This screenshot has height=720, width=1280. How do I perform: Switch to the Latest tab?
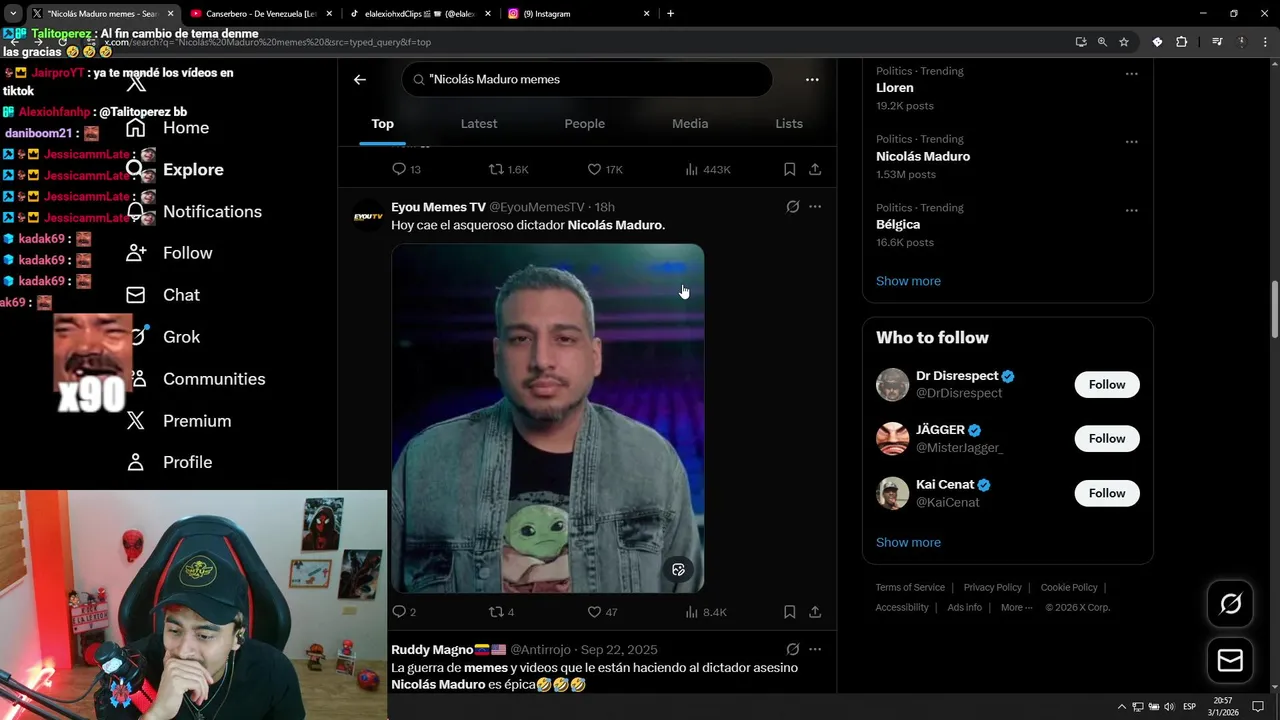[479, 124]
